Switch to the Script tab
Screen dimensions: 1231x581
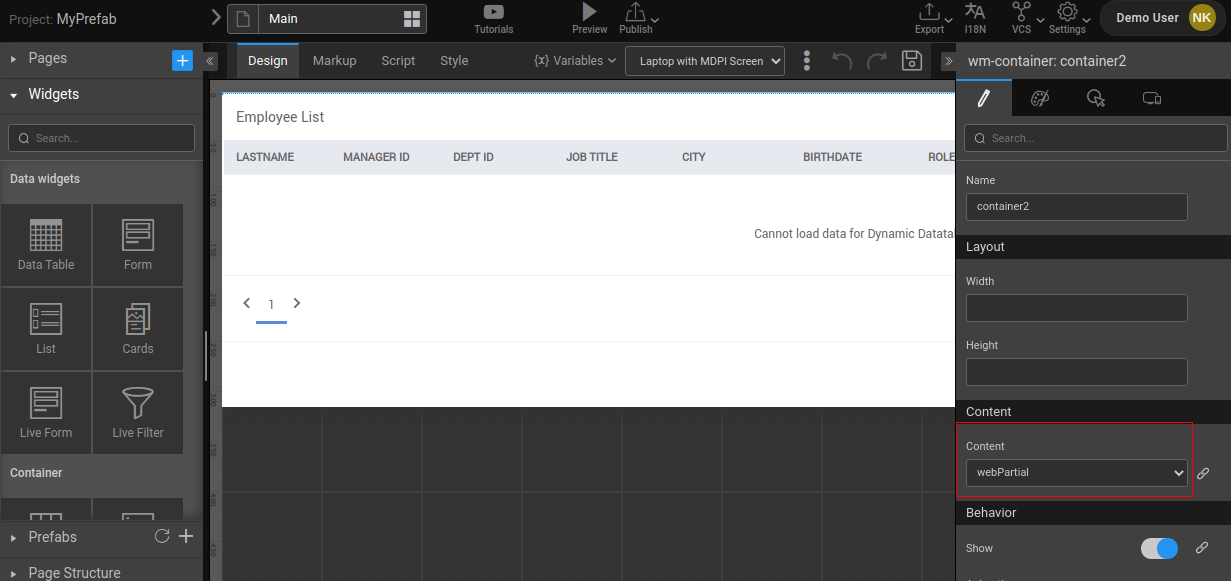point(397,60)
